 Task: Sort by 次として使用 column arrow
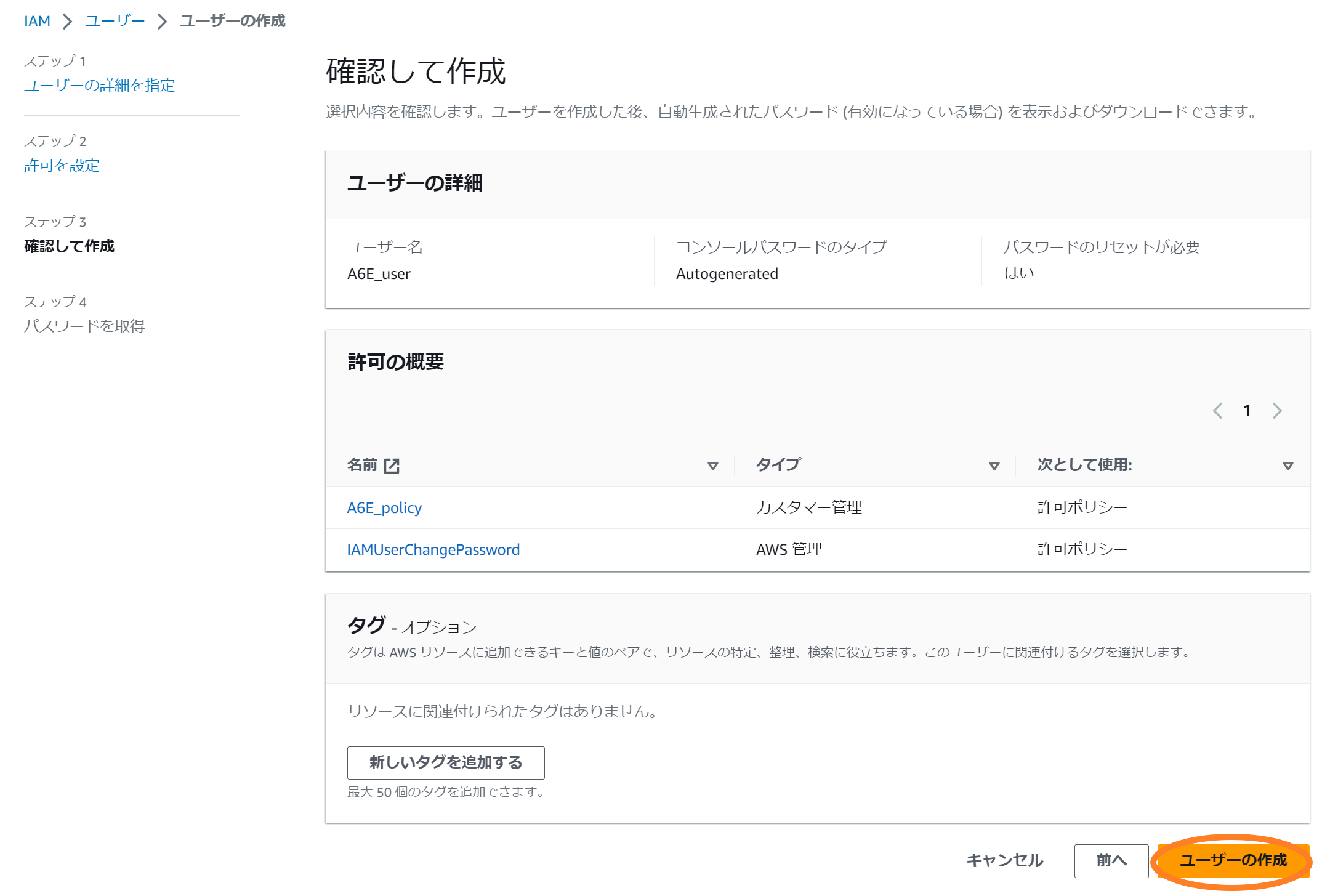coord(1288,466)
